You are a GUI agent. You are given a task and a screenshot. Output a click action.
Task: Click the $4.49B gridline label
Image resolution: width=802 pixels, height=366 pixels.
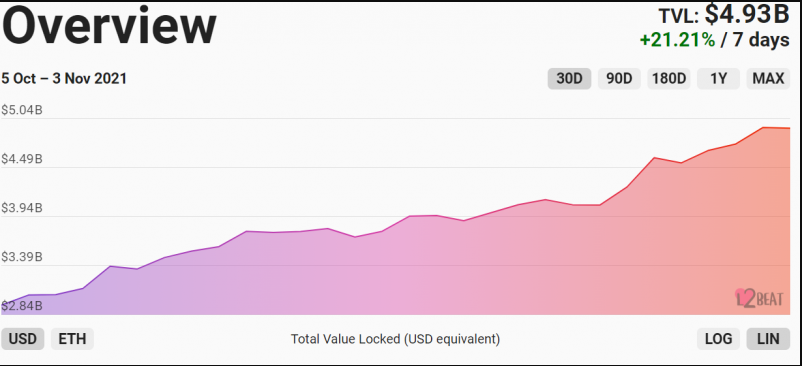tap(21, 159)
